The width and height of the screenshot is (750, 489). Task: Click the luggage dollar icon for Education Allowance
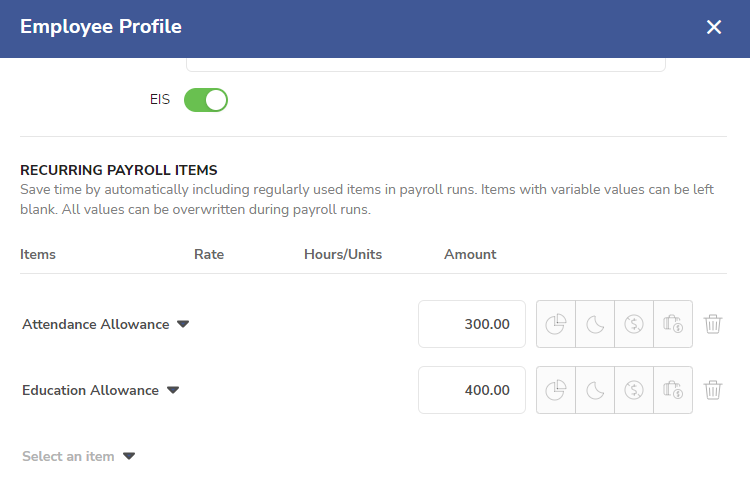pos(673,390)
